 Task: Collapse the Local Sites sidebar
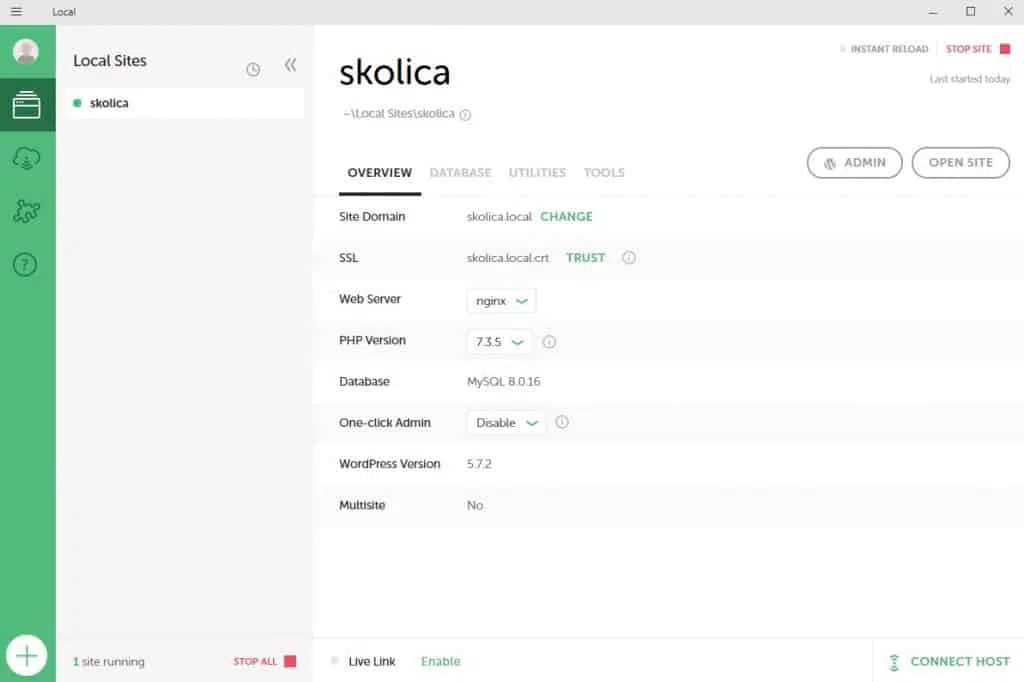290,65
